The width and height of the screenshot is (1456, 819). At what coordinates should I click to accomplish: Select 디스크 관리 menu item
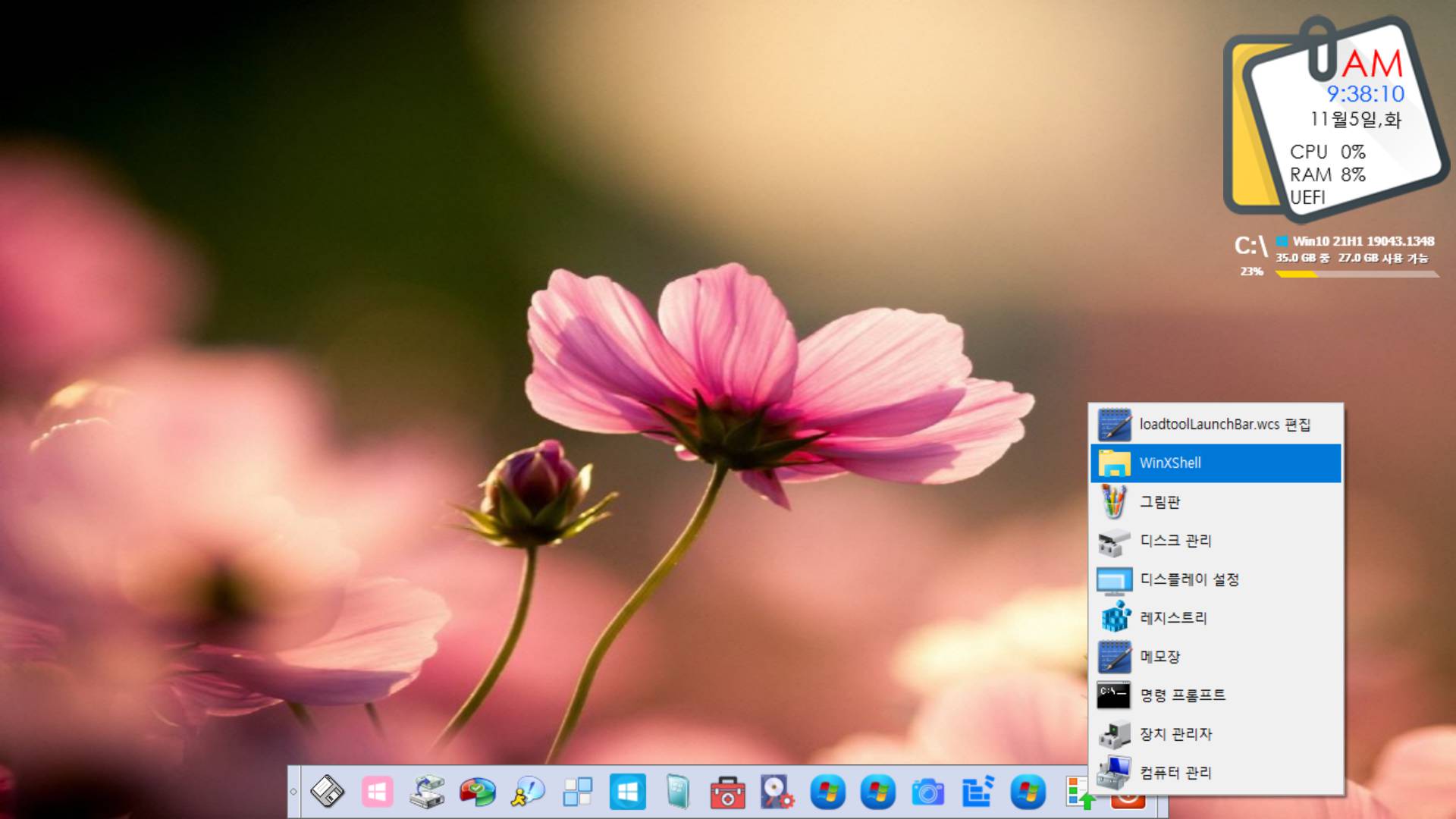[x=1216, y=540]
